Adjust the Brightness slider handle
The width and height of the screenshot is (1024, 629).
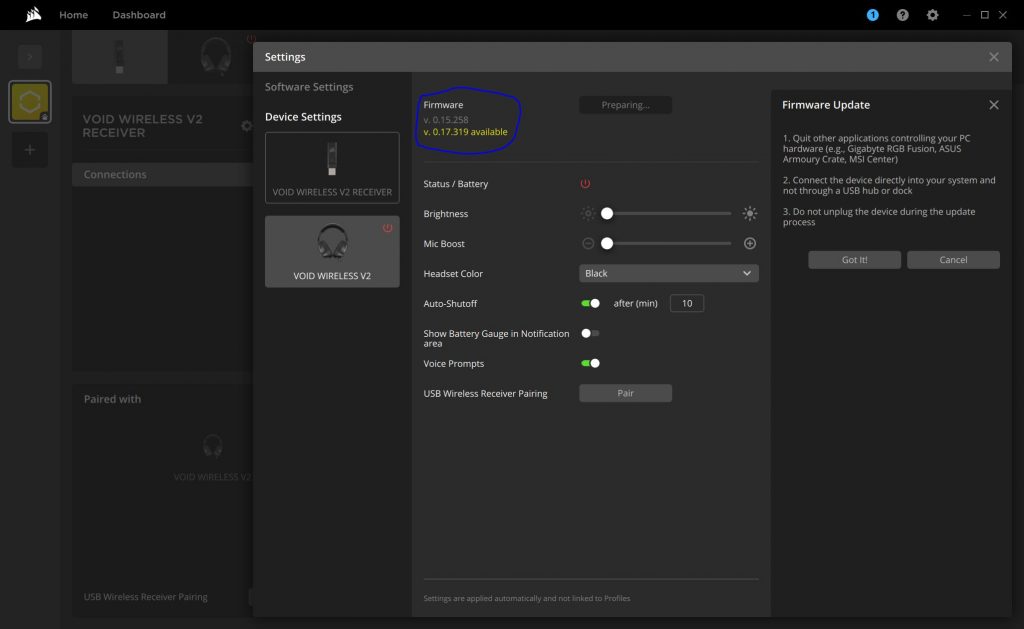click(607, 214)
